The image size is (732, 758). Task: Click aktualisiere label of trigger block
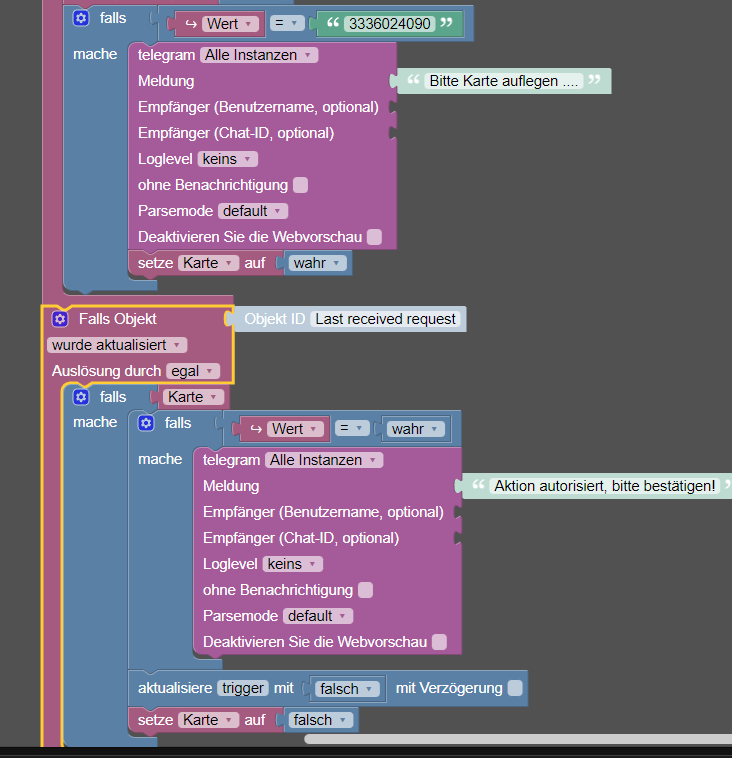point(175,688)
